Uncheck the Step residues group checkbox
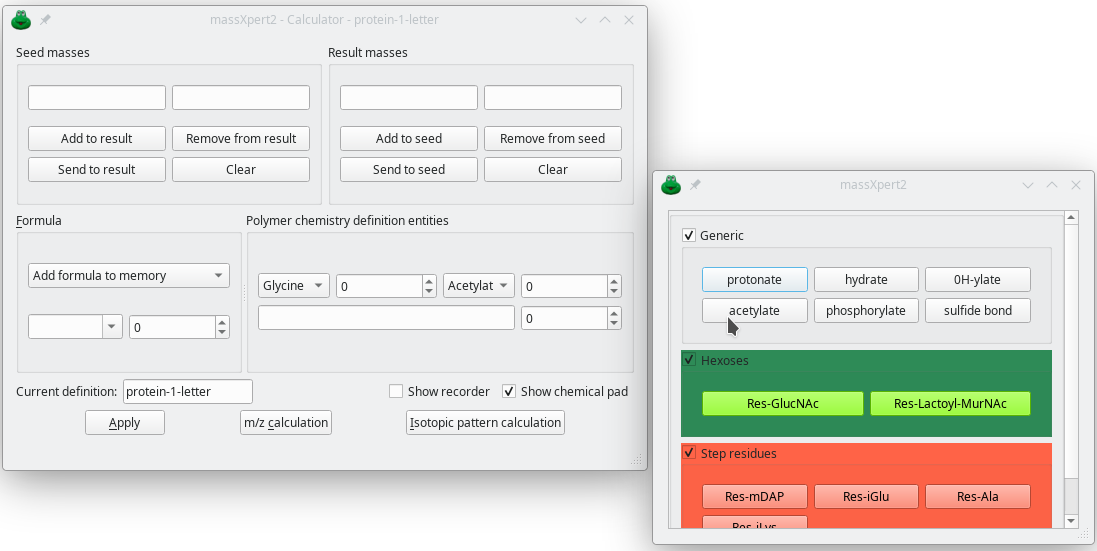The height and width of the screenshot is (551, 1097). pyautogui.click(x=689, y=453)
